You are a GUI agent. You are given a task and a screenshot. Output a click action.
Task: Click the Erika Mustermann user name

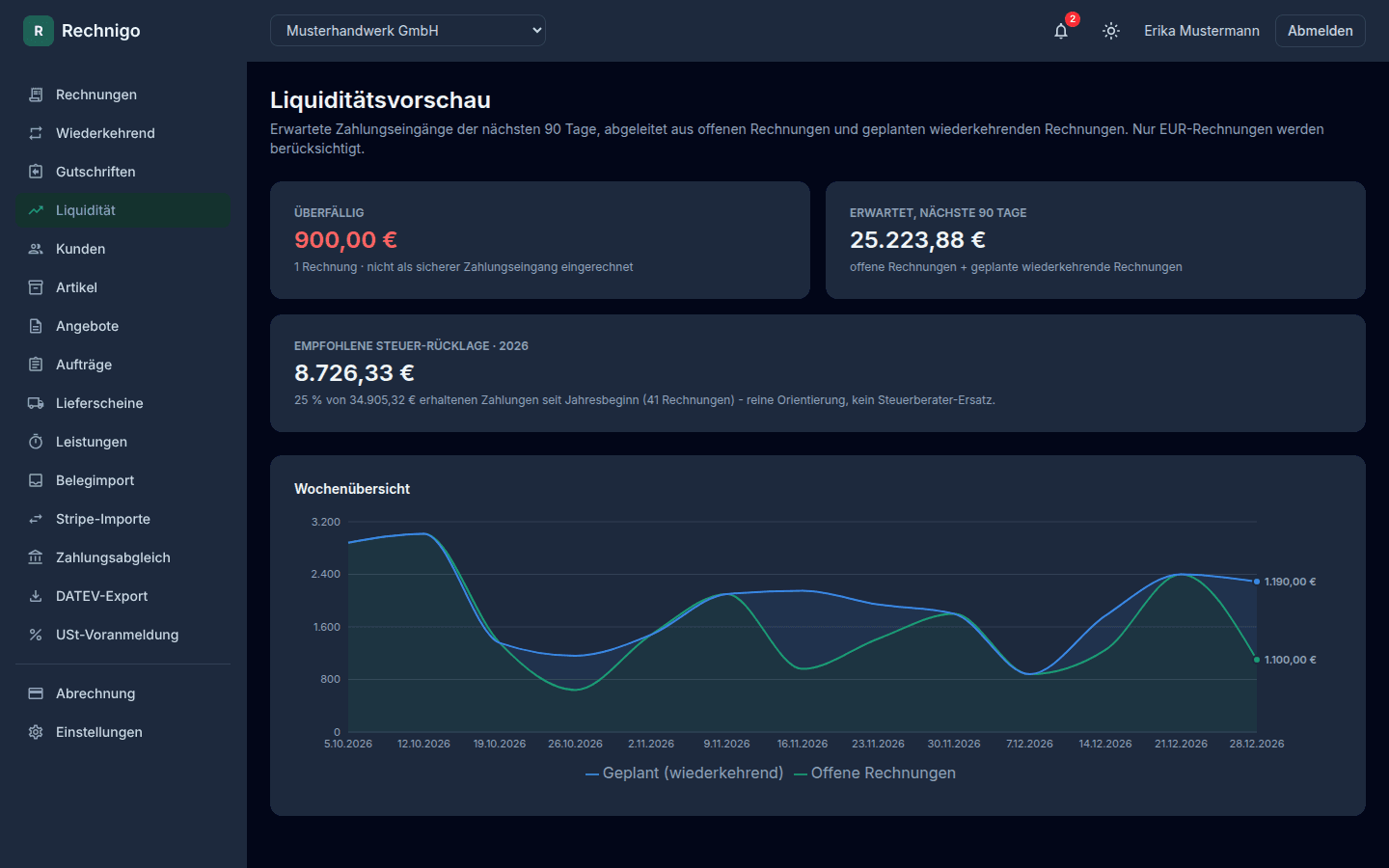point(1202,31)
